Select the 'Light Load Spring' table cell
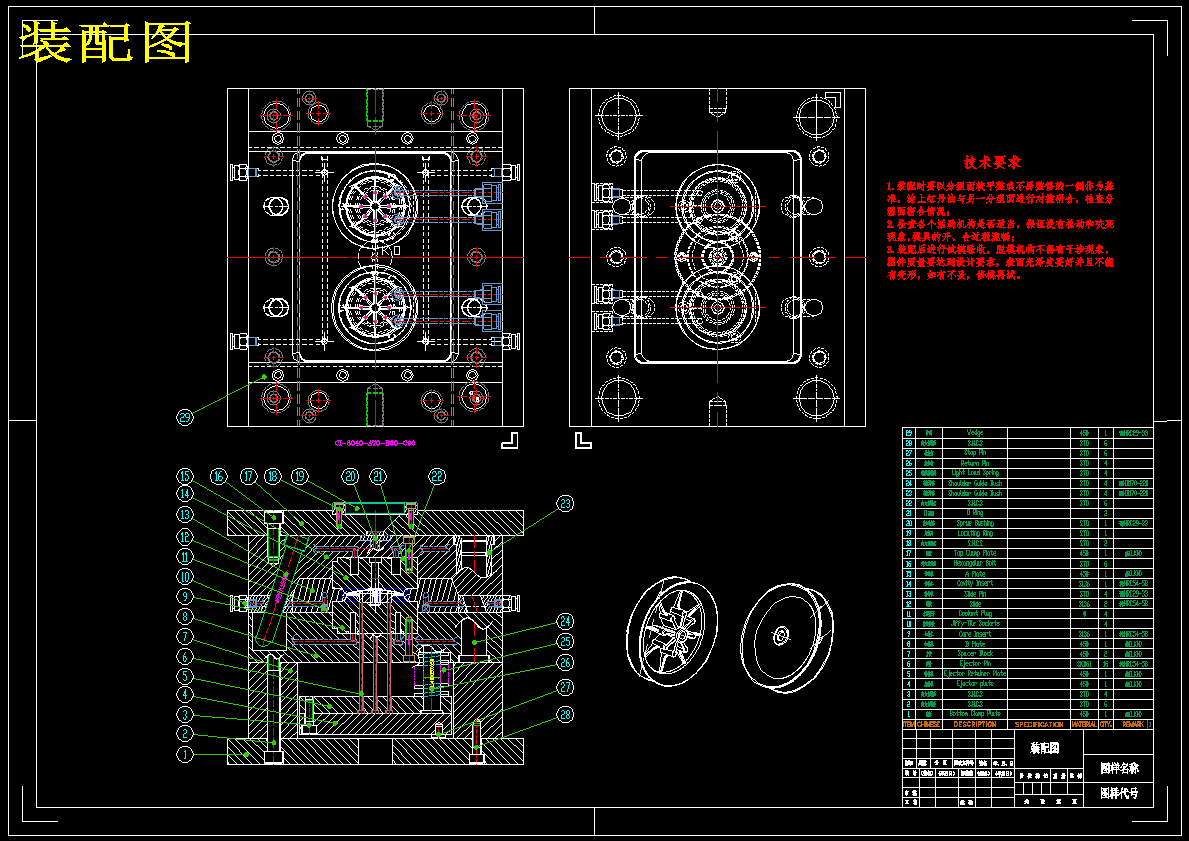1189x841 pixels. pyautogui.click(x=974, y=472)
